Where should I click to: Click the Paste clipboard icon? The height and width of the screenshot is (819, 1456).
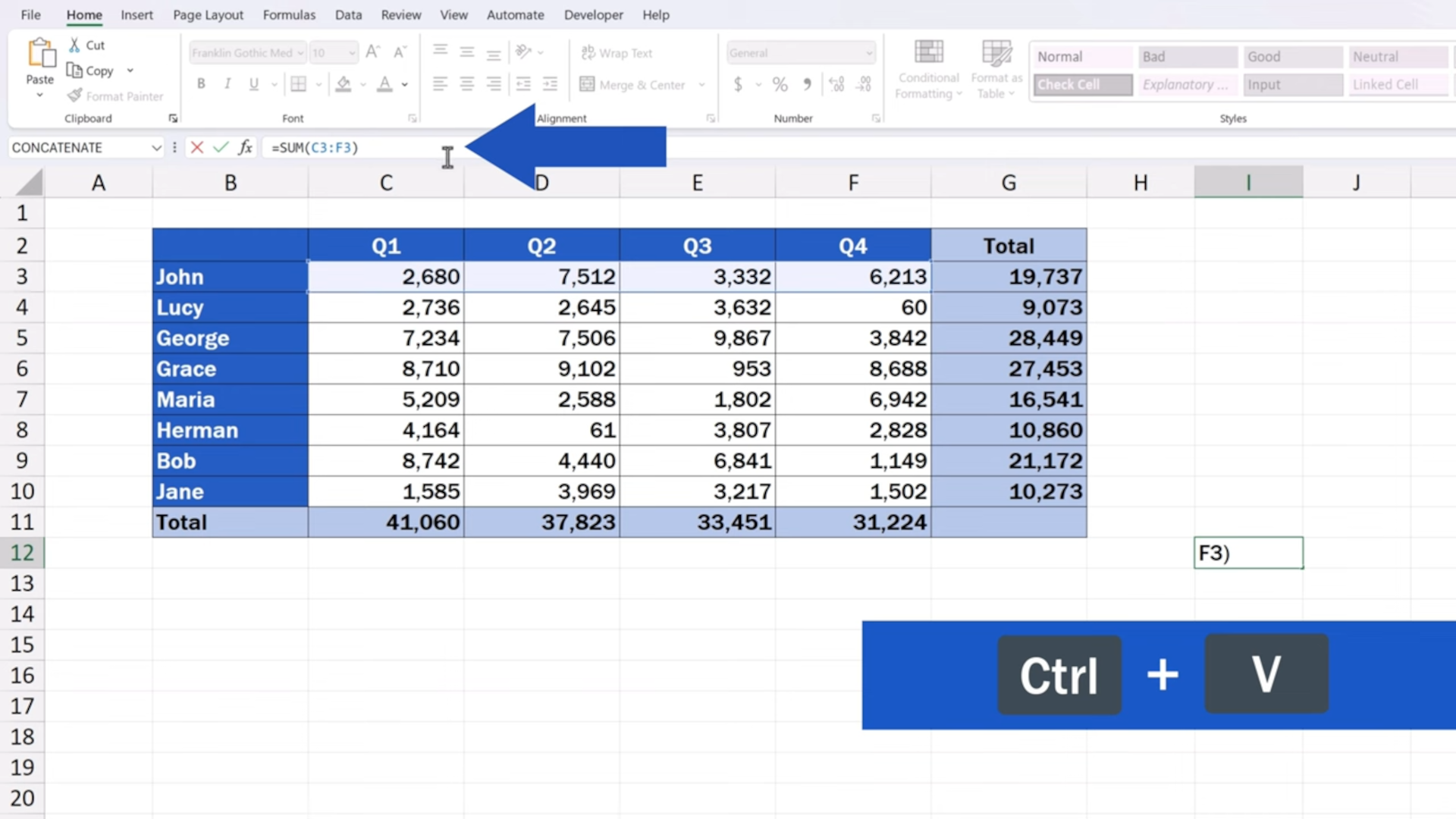tap(40, 55)
